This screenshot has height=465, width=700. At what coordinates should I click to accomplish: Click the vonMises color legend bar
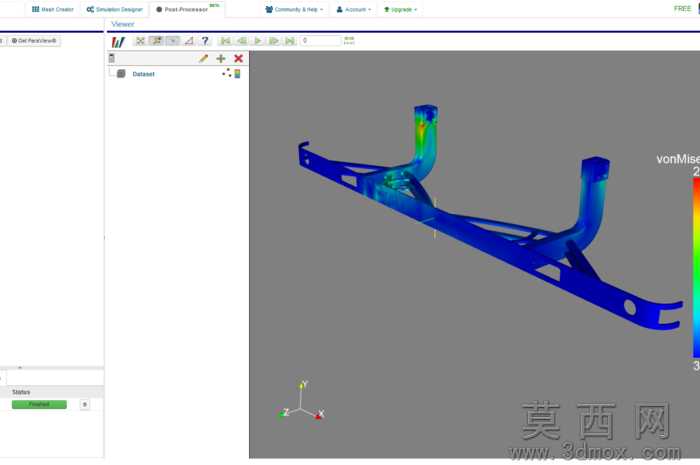[696, 268]
